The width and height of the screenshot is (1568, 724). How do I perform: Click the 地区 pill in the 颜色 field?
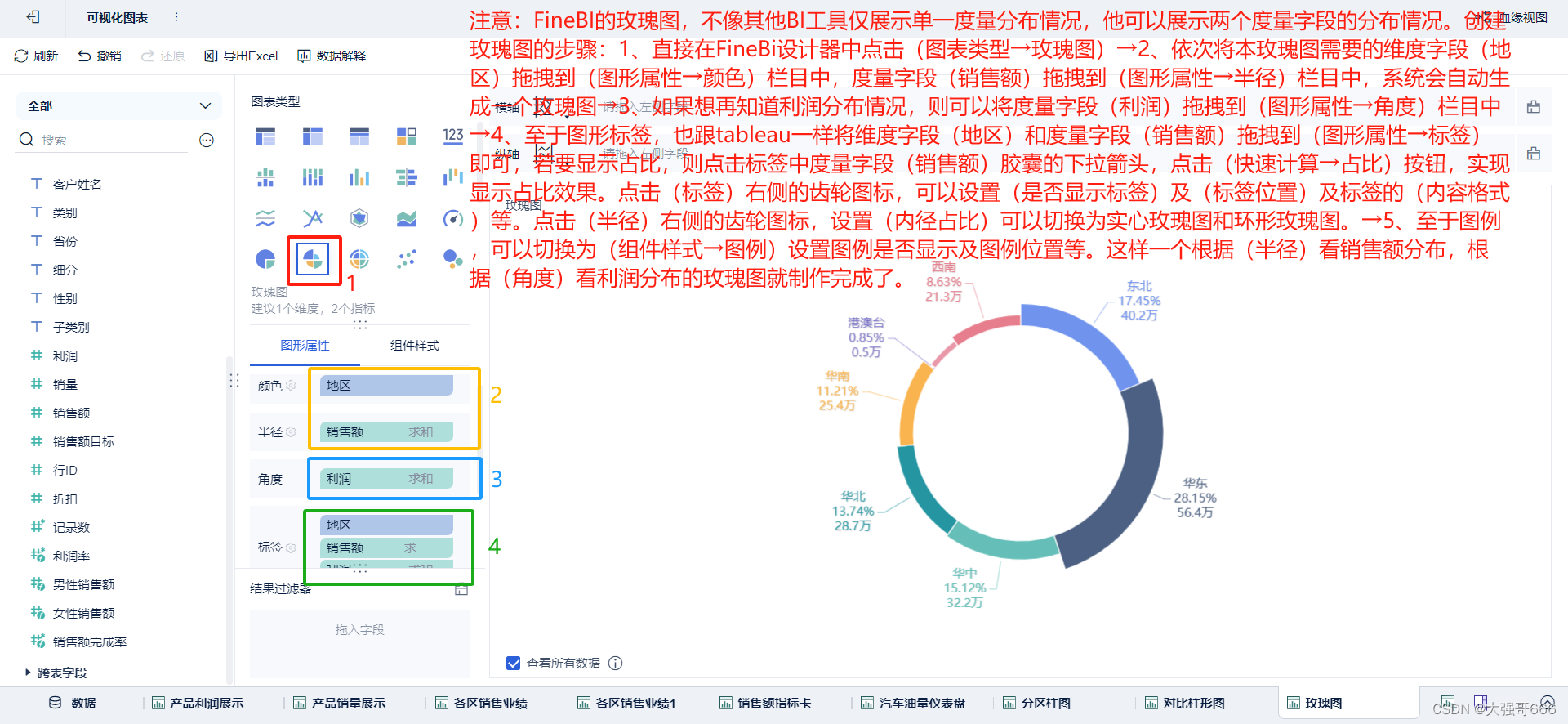[x=386, y=386]
